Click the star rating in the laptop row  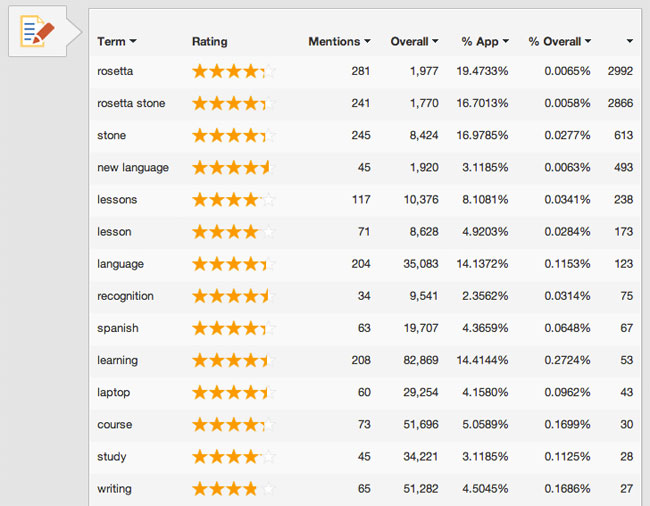point(234,392)
